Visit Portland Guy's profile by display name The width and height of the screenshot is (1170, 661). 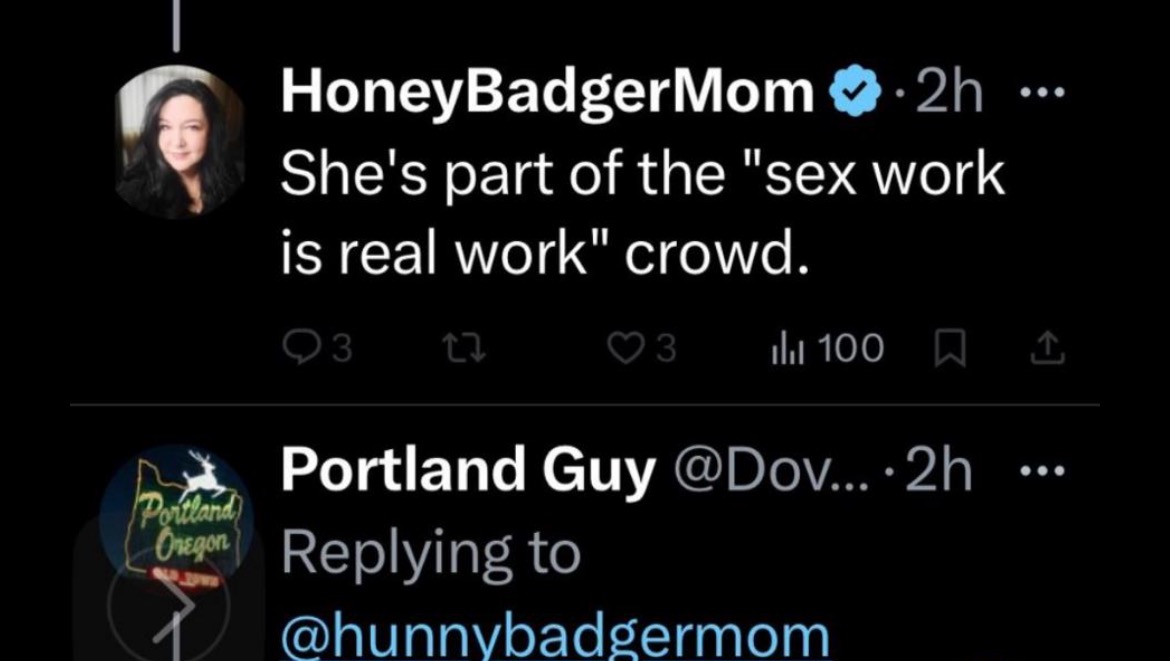[468, 472]
